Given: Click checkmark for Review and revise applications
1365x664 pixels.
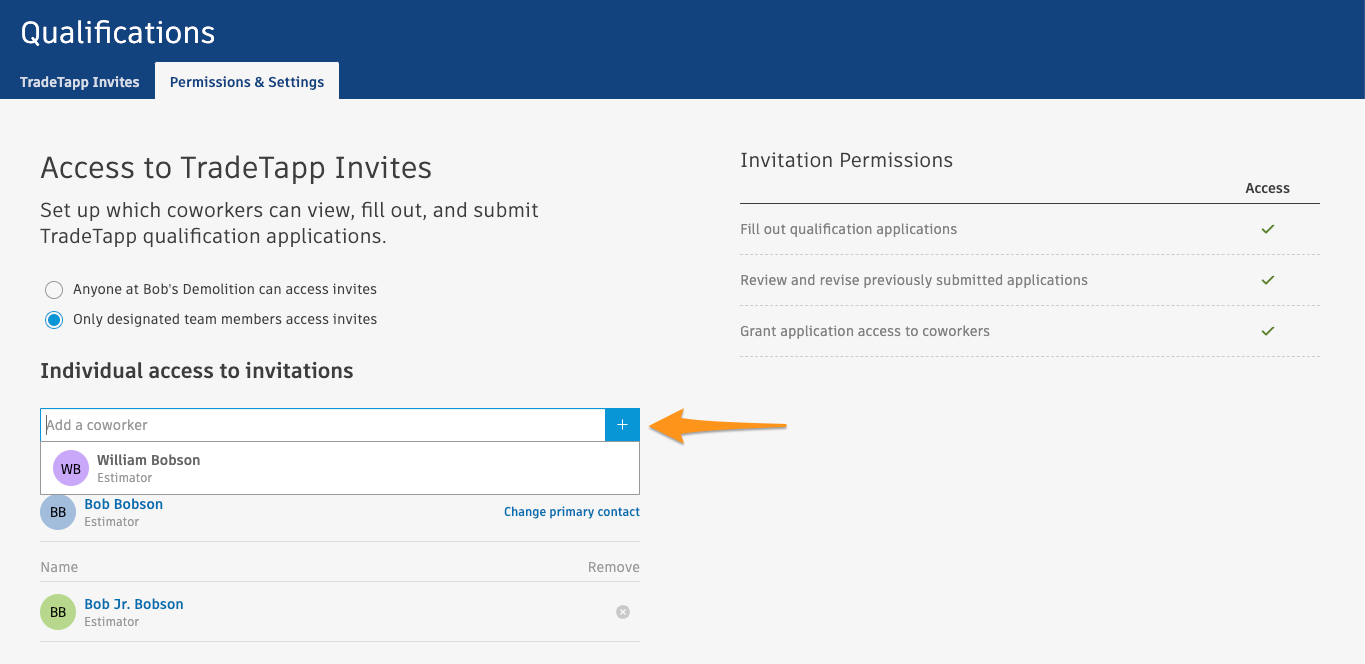Looking at the screenshot, I should 1268,280.
